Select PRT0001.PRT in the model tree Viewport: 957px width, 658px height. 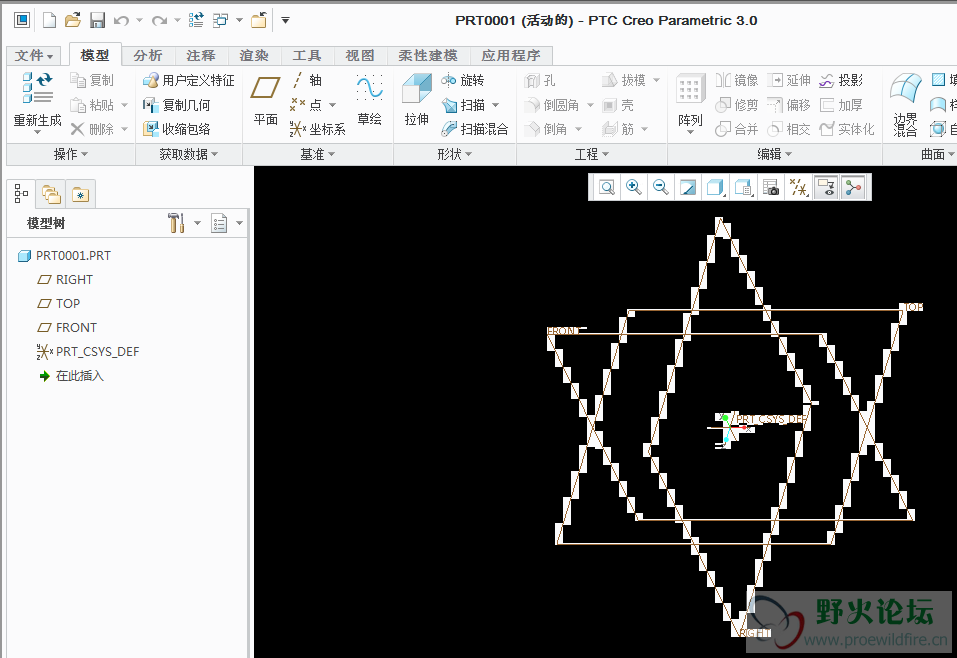click(65, 256)
